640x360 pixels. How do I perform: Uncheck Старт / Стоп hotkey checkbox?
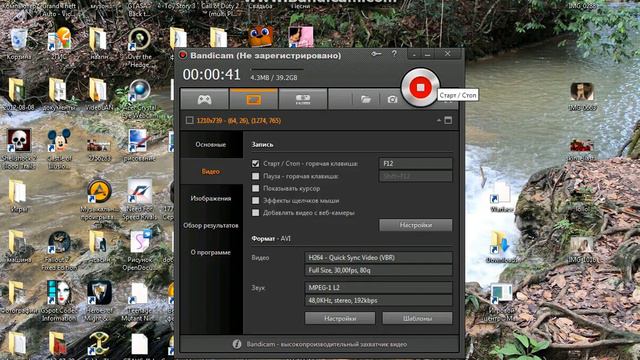256,164
